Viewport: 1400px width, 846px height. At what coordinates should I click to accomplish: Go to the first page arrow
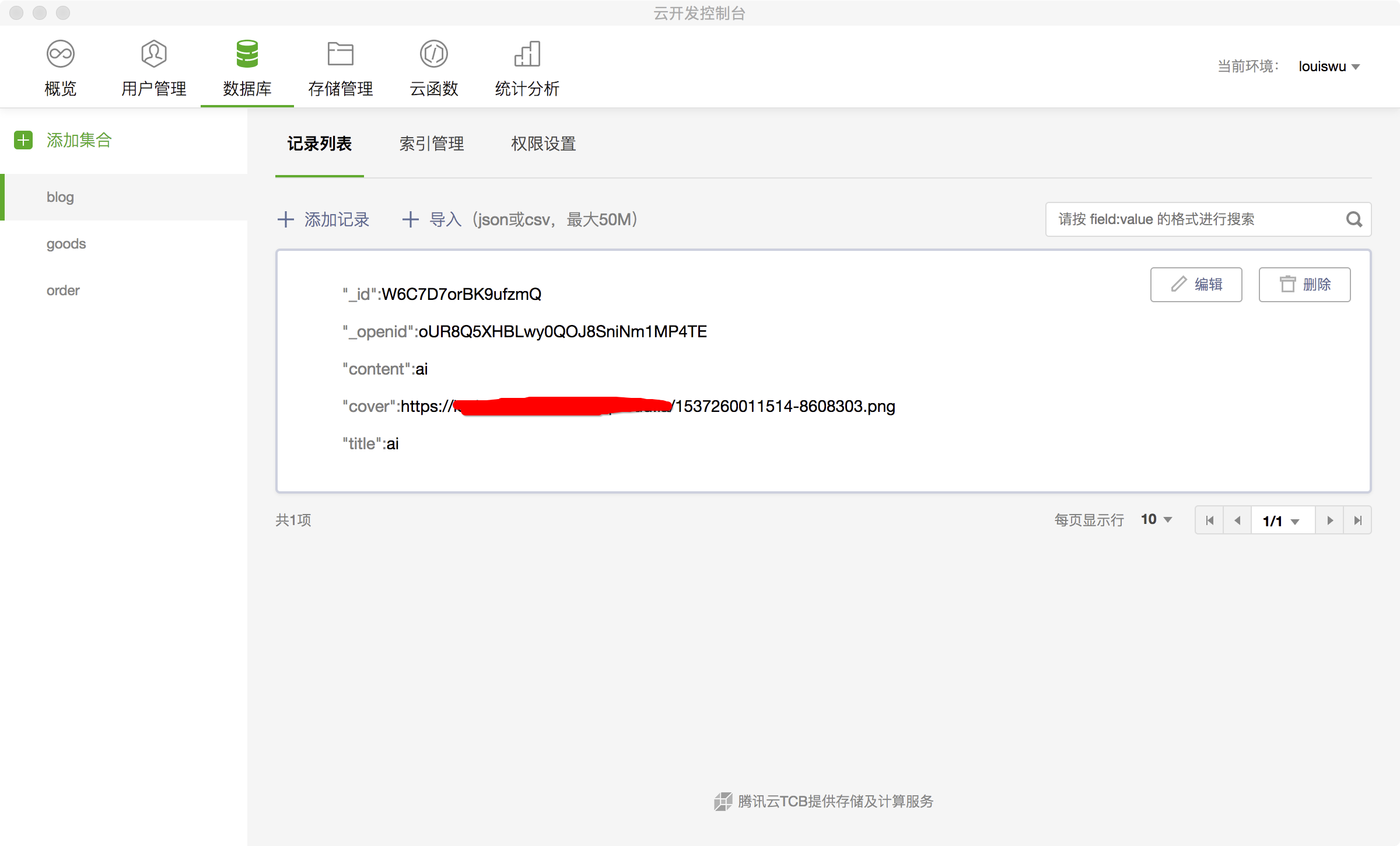pyautogui.click(x=1209, y=520)
